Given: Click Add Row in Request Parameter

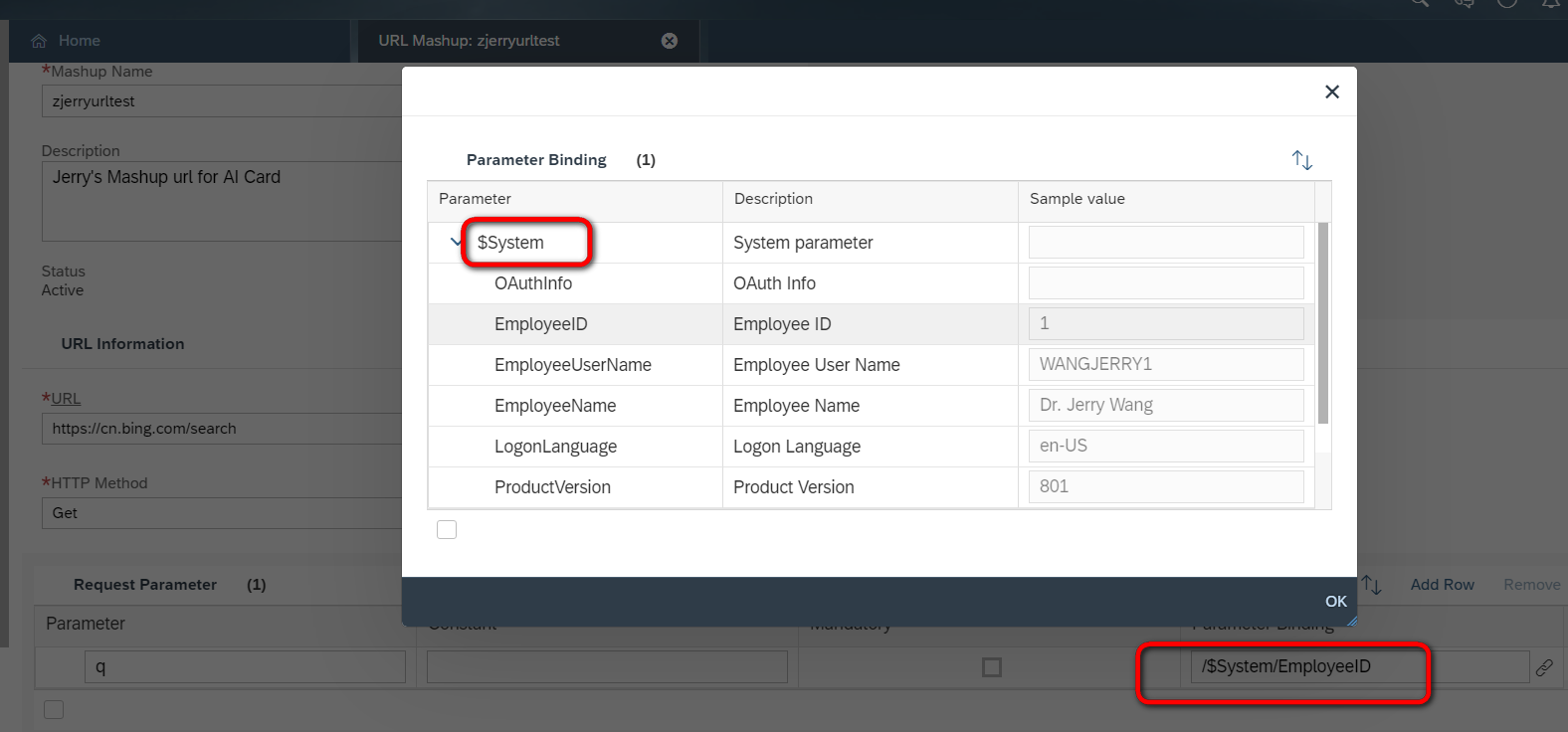Looking at the screenshot, I should click(x=1442, y=585).
